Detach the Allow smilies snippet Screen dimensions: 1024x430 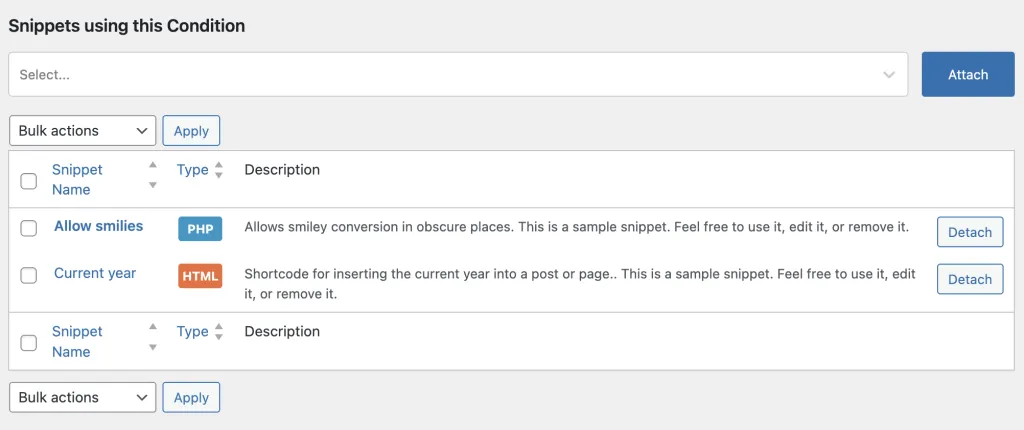point(970,232)
